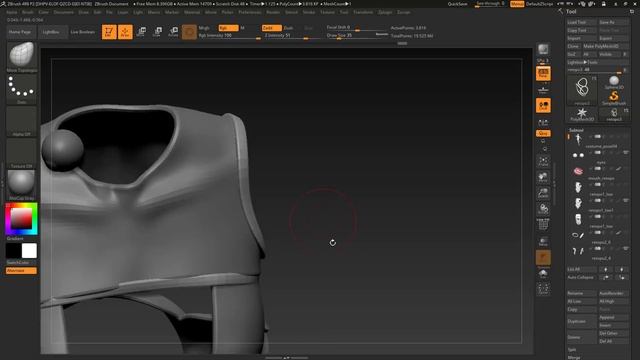Select the Rotate transform icon
The image size is (640, 360).
tap(173, 32)
